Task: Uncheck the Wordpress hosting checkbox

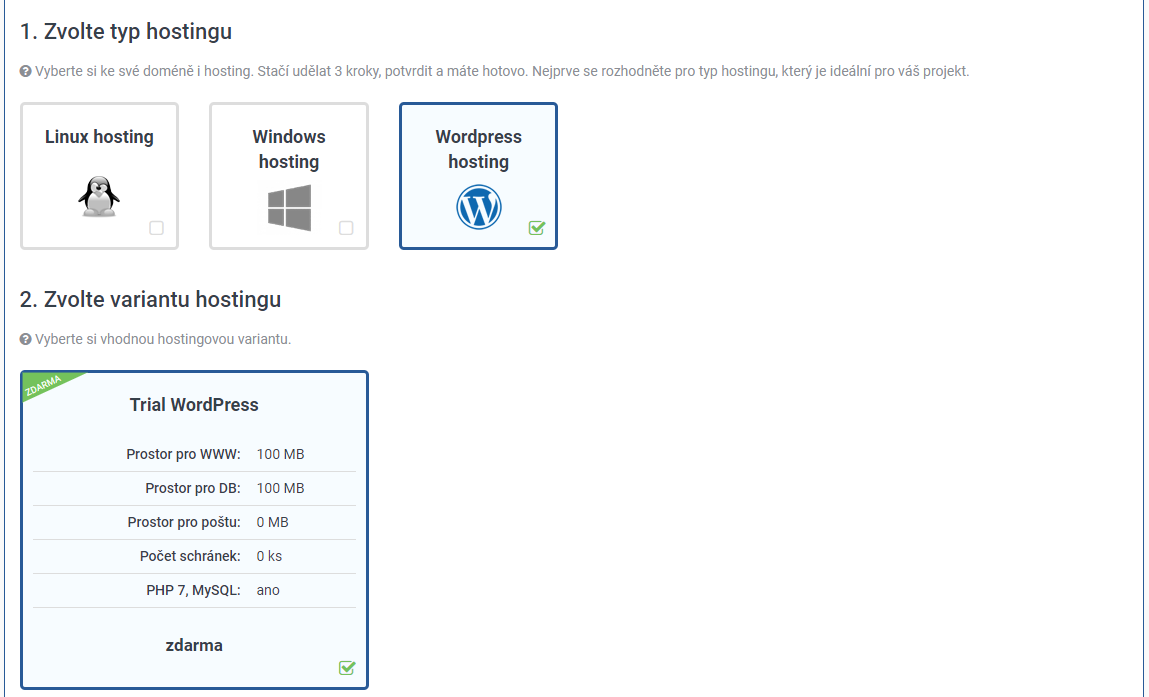Action: pyautogui.click(x=536, y=228)
